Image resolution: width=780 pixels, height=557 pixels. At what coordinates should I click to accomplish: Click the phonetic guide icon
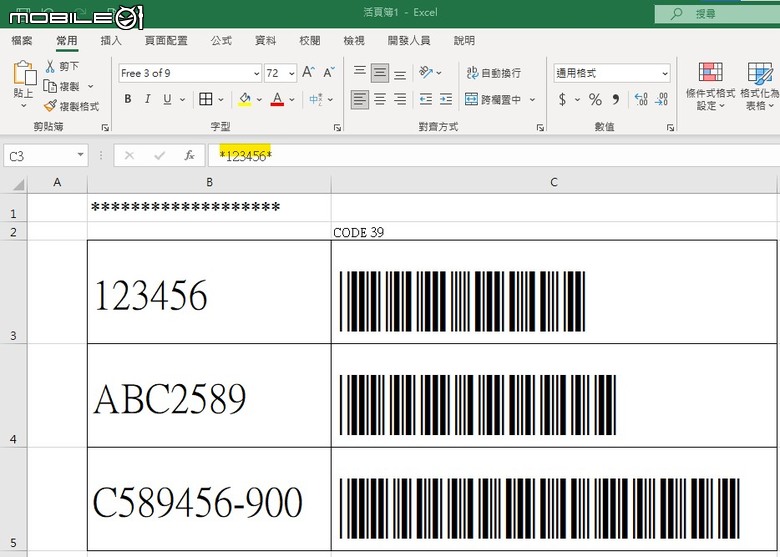316,99
